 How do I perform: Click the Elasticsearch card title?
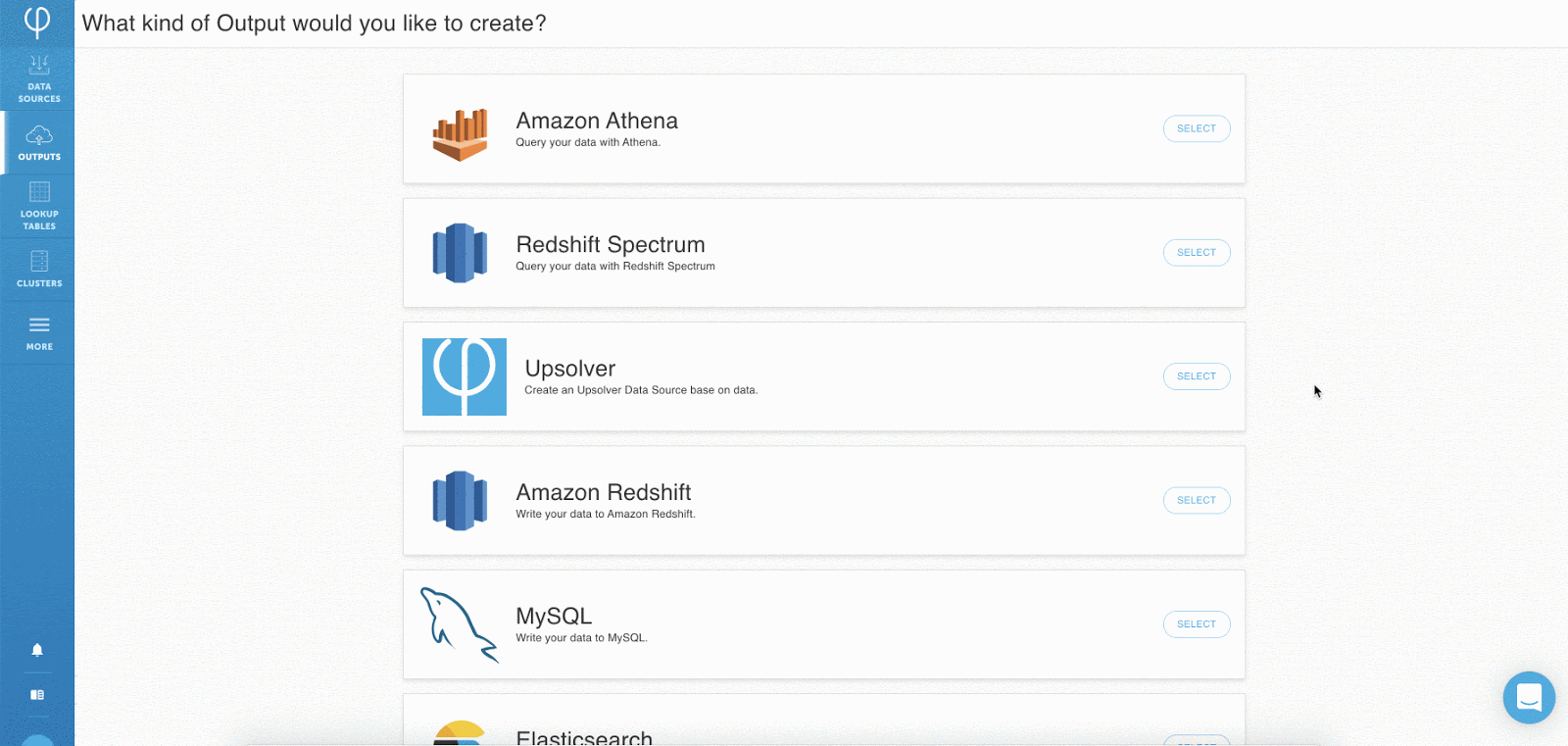pos(584,737)
